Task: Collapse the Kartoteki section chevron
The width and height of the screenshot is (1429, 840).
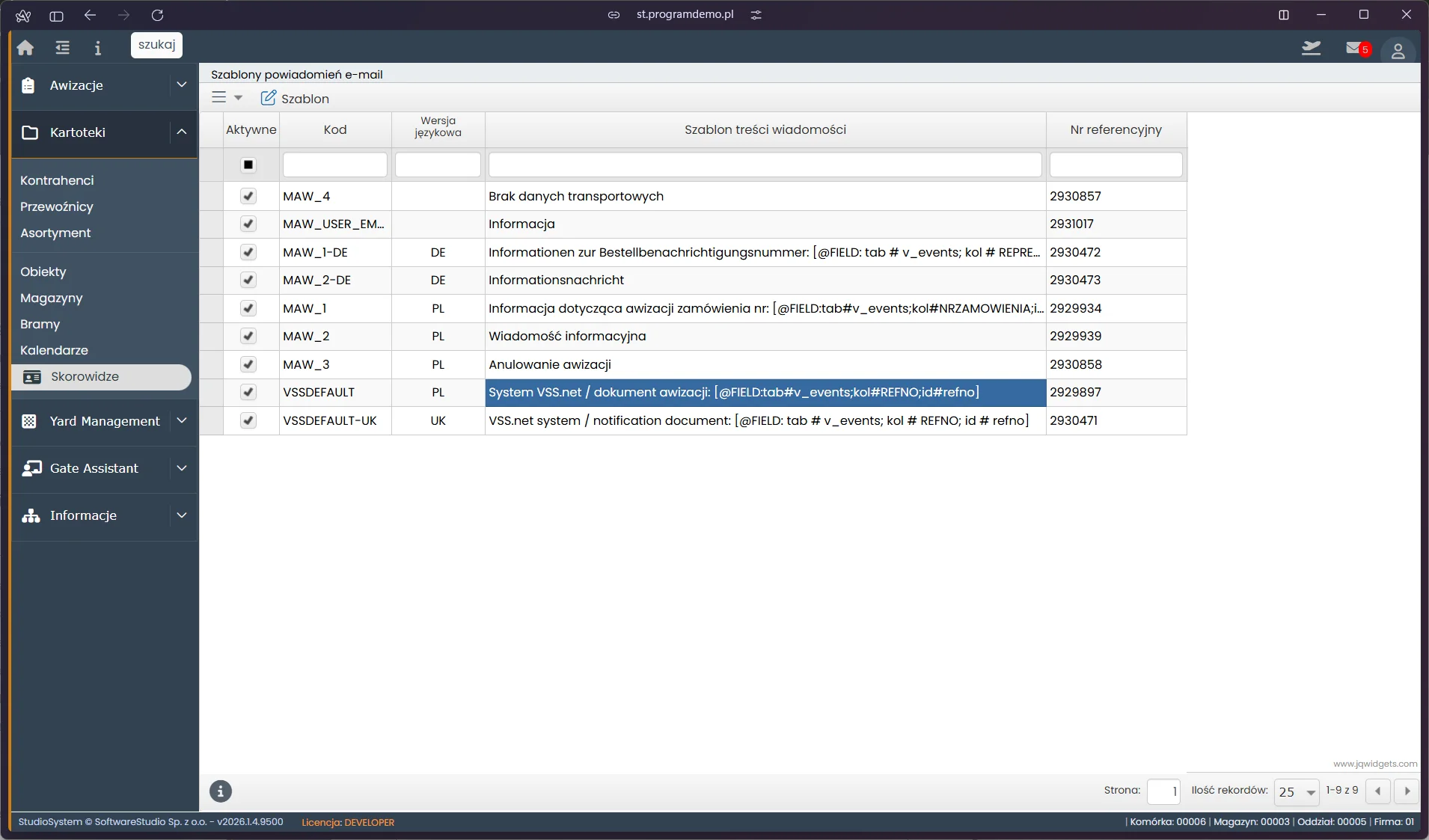Action: (x=182, y=132)
